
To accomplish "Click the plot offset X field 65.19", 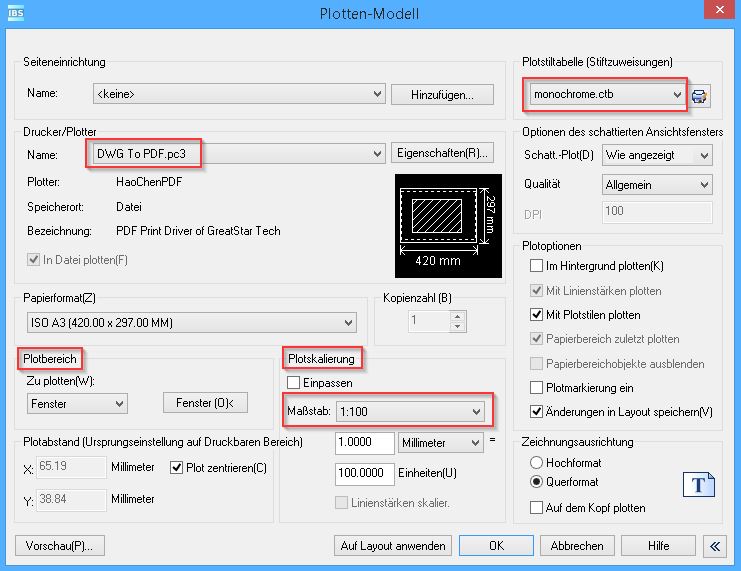I will tap(71, 467).
